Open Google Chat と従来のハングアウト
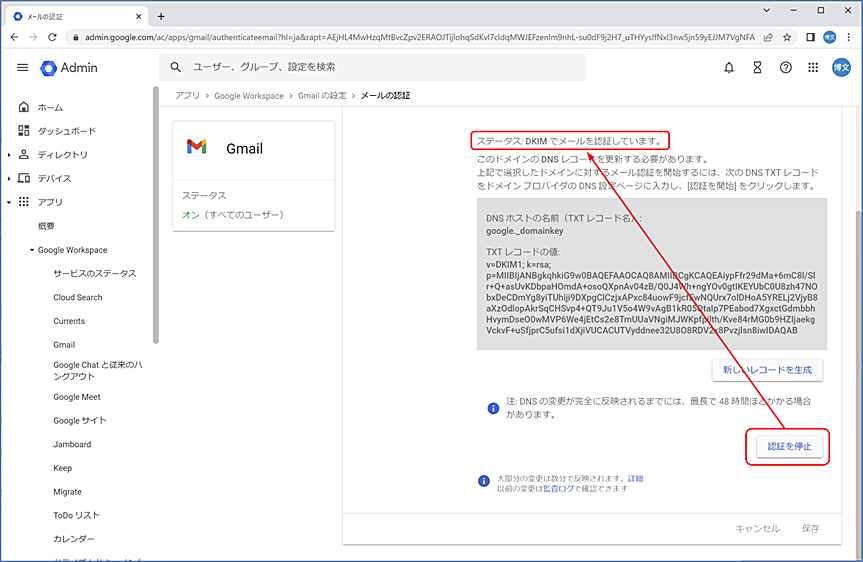Viewport: 863px width, 562px height. coord(97,370)
